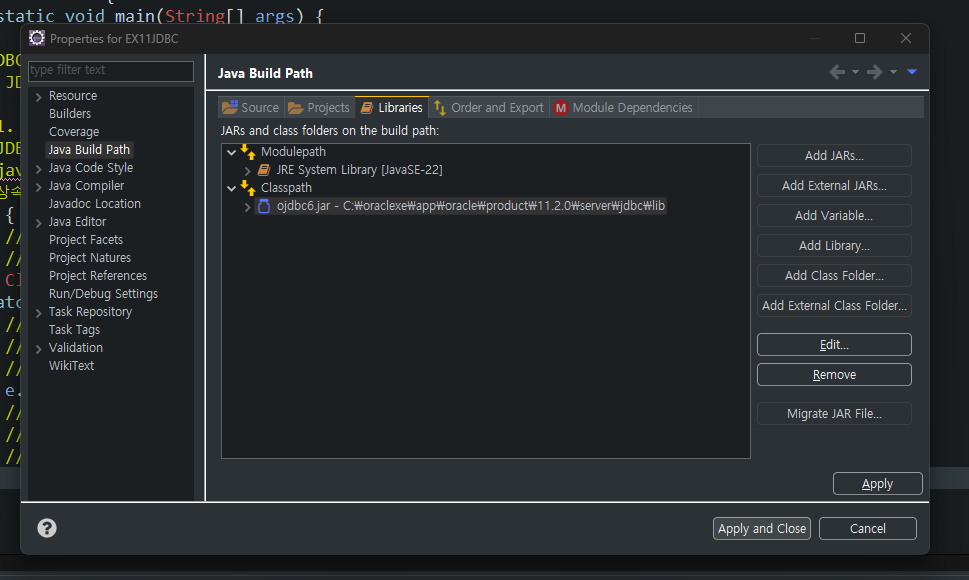The height and width of the screenshot is (580, 969).
Task: Open the Order and Export tab
Action: (x=489, y=107)
